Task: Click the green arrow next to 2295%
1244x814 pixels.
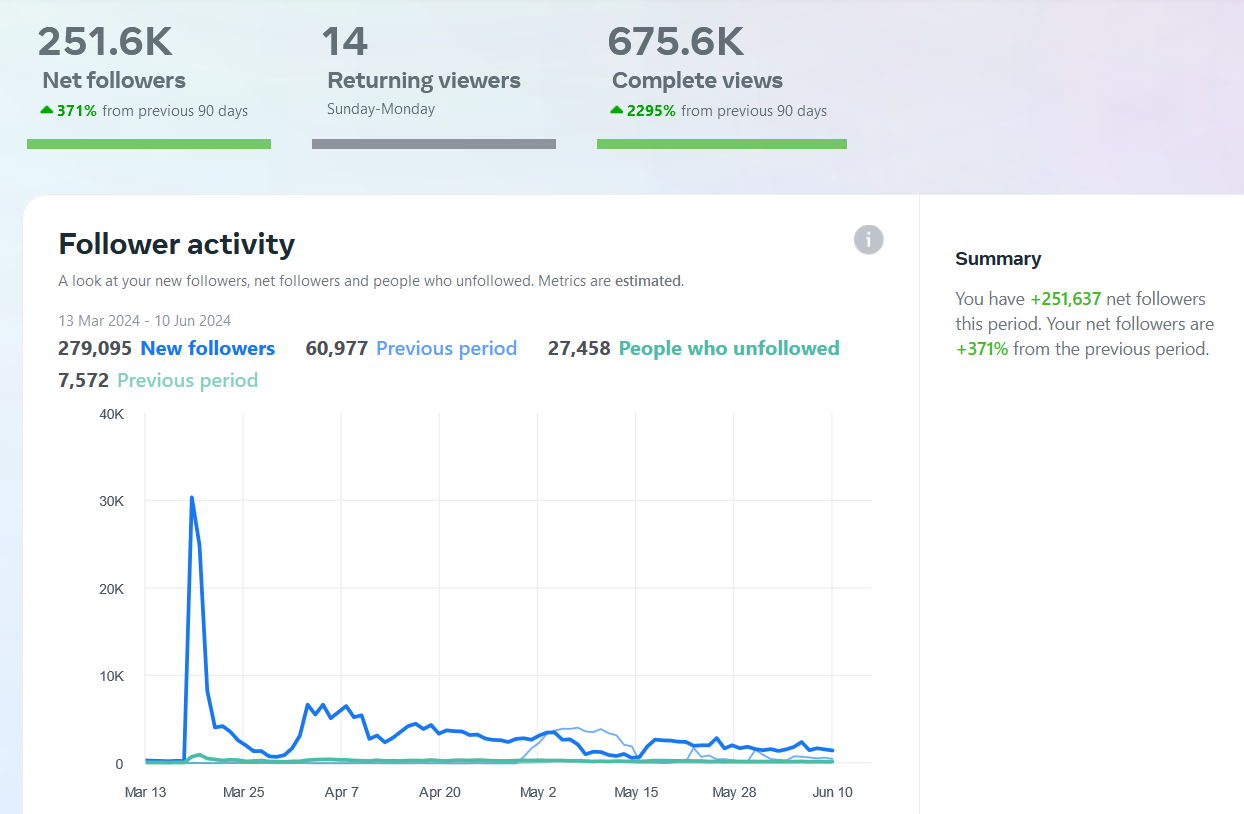Action: 617,110
